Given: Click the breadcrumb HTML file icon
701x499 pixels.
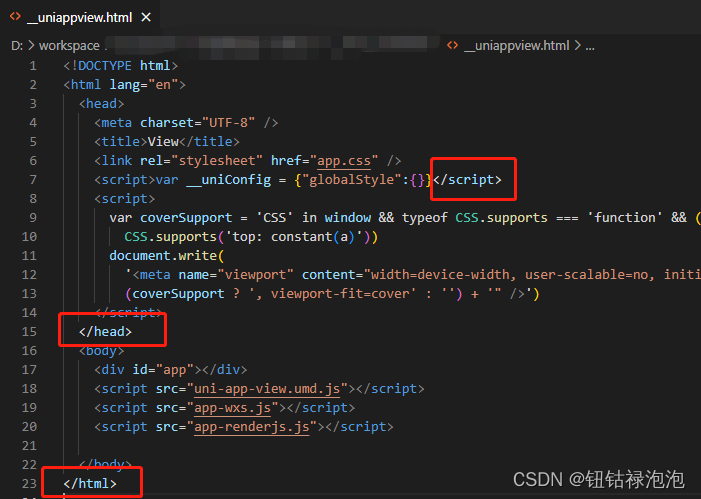Looking at the screenshot, I should coord(452,45).
